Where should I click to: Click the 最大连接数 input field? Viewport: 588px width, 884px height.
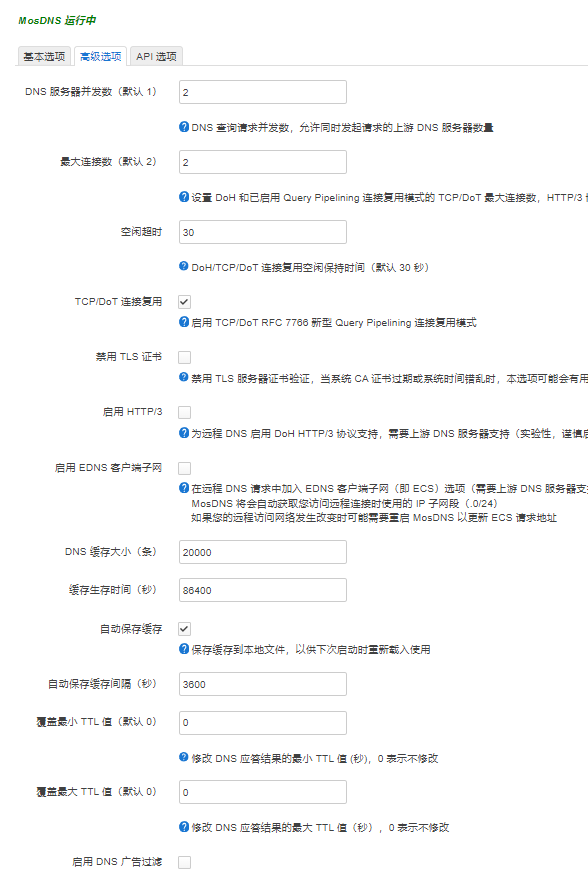coord(263,162)
